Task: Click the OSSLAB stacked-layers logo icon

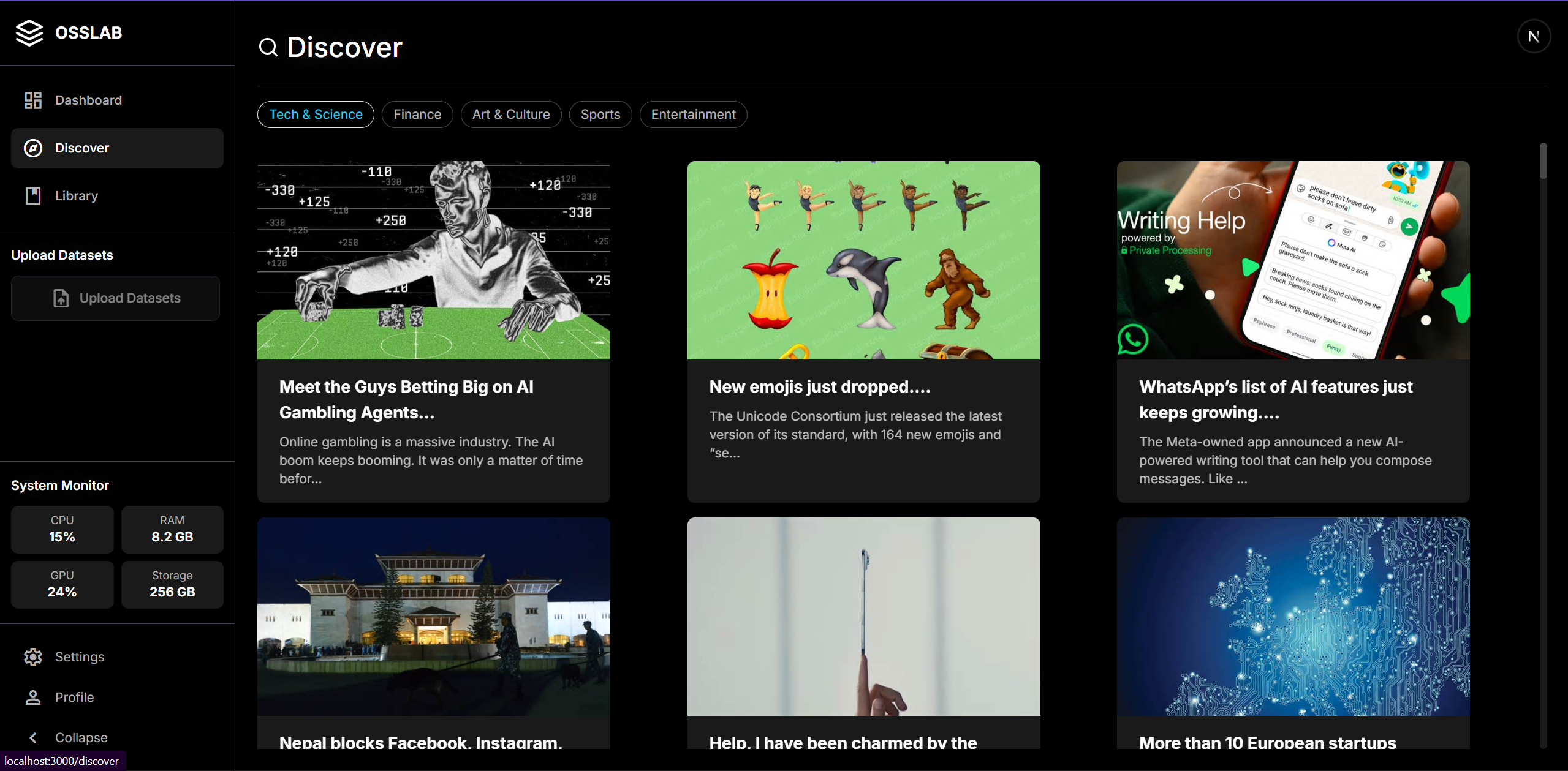Action: (x=29, y=32)
